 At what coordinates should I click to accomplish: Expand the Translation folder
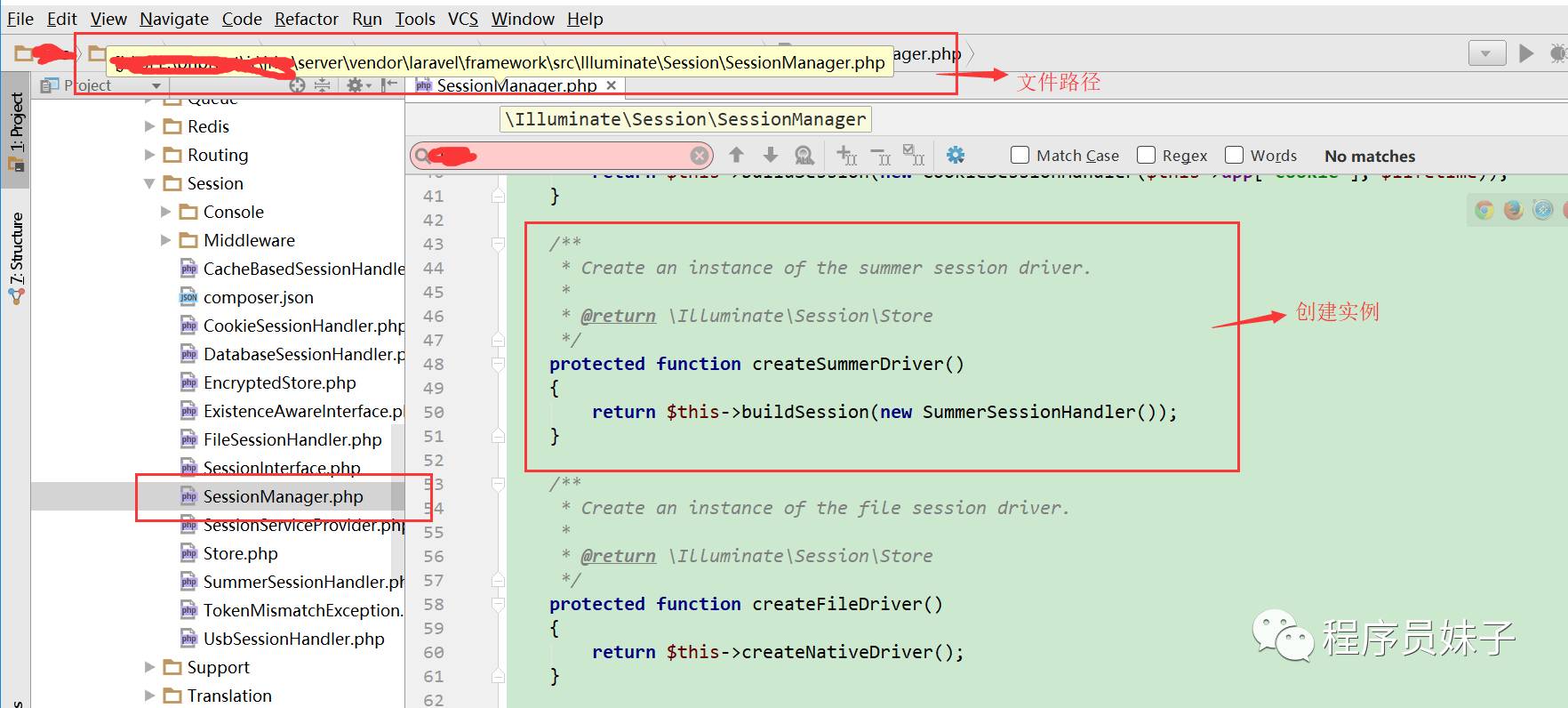(x=149, y=696)
